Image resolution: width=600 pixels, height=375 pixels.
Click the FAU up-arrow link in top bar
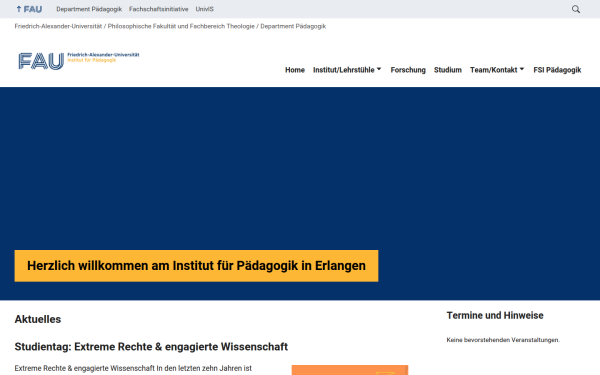pyautogui.click(x=29, y=9)
